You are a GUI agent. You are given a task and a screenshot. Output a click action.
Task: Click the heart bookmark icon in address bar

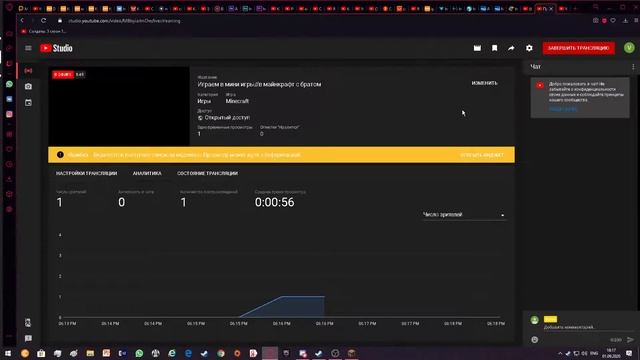pyautogui.click(x=613, y=20)
